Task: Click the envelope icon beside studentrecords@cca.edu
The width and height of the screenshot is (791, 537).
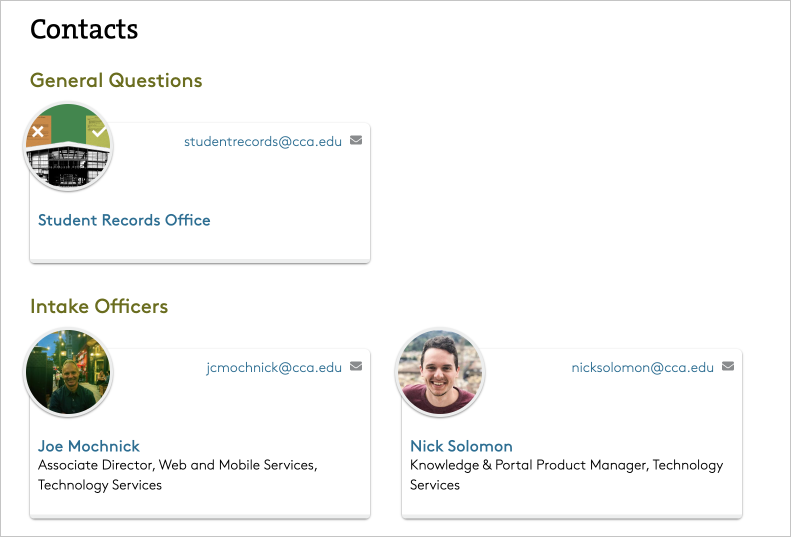Action: click(x=356, y=141)
